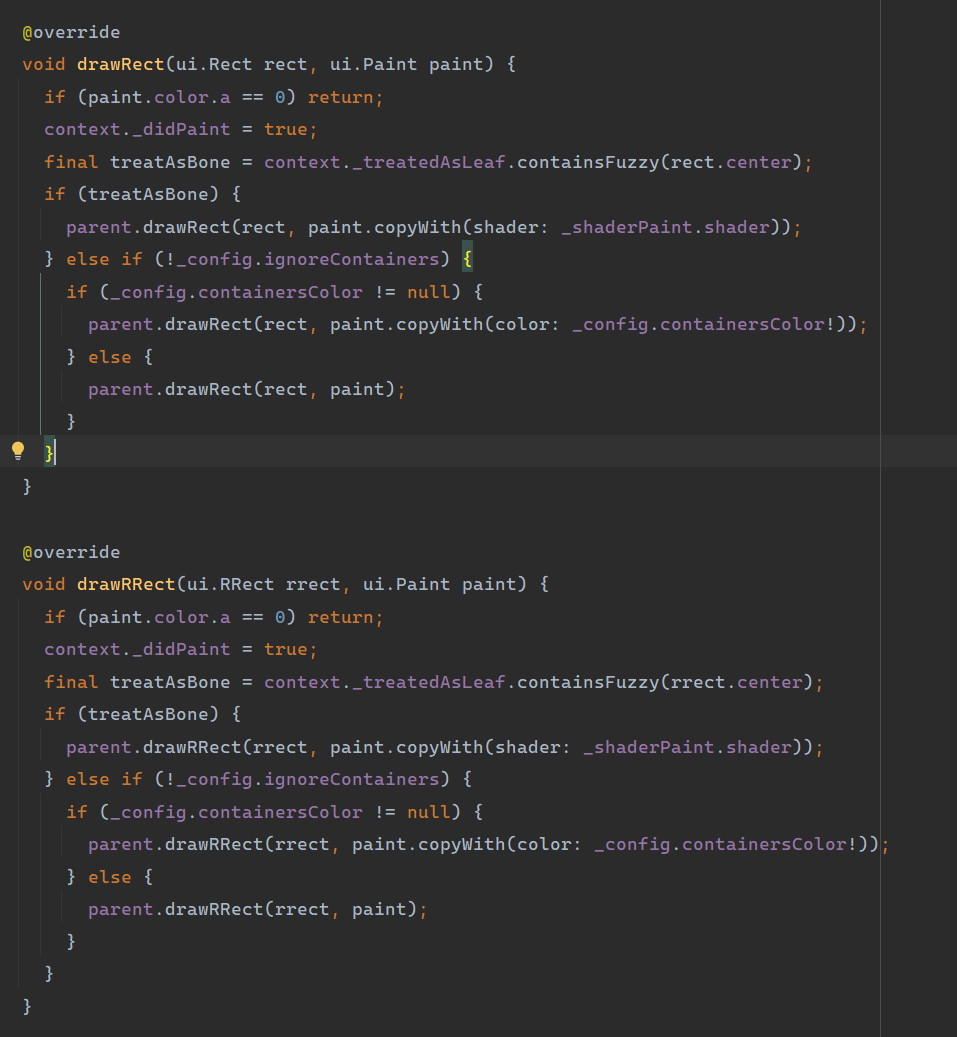
Task: Click the ui.Paint type in drawRect's signature
Action: pos(374,64)
